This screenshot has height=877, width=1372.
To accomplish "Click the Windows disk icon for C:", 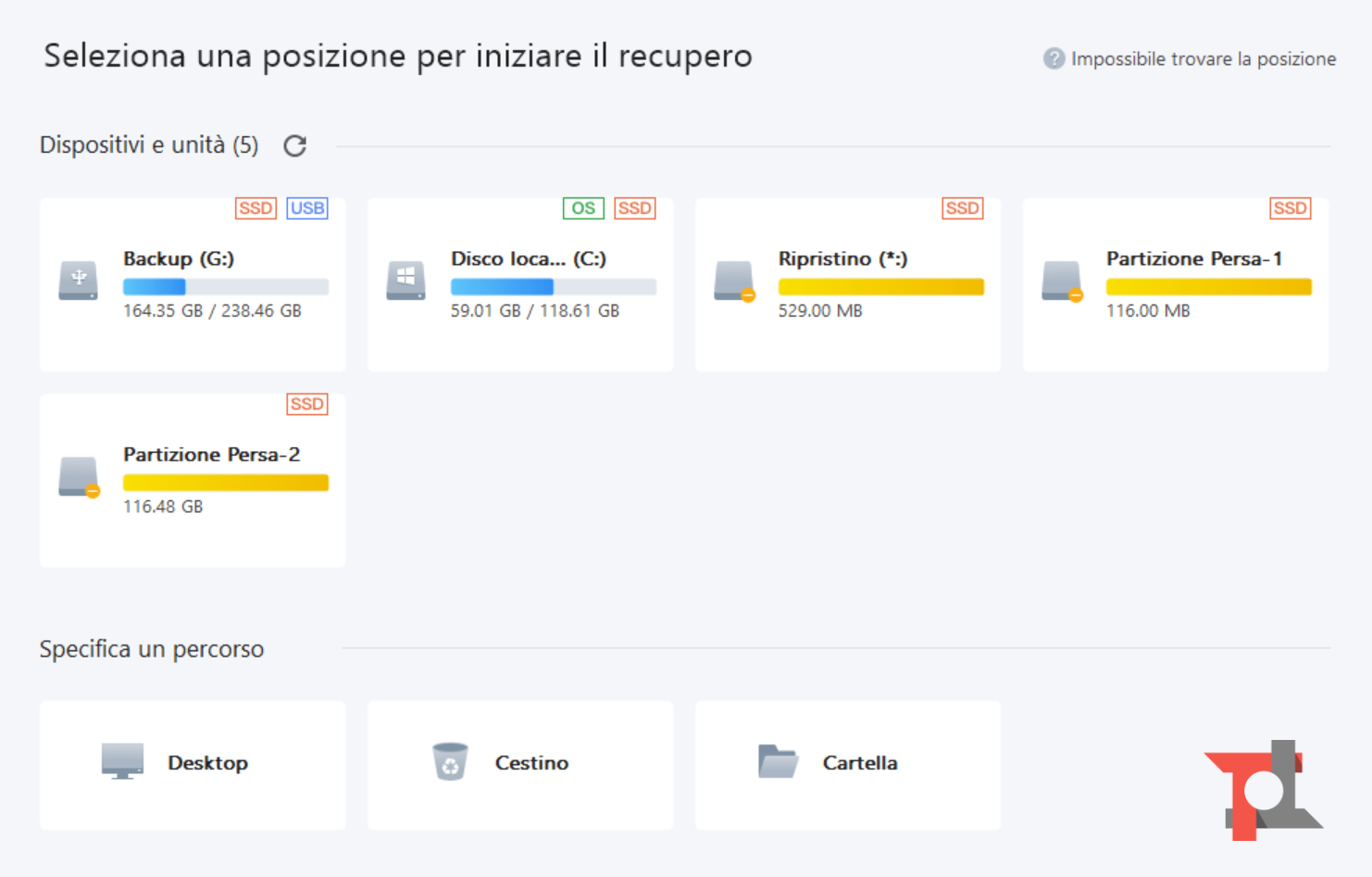I will pos(405,281).
